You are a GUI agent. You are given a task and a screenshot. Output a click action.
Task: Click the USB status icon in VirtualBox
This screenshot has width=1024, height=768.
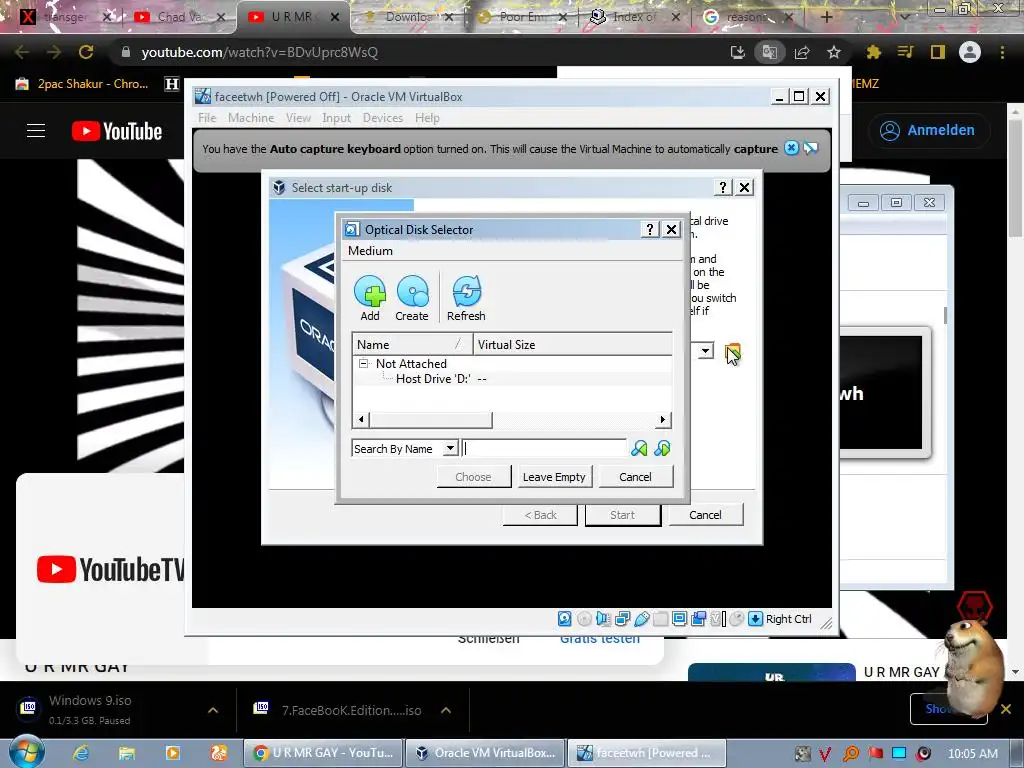pos(641,619)
